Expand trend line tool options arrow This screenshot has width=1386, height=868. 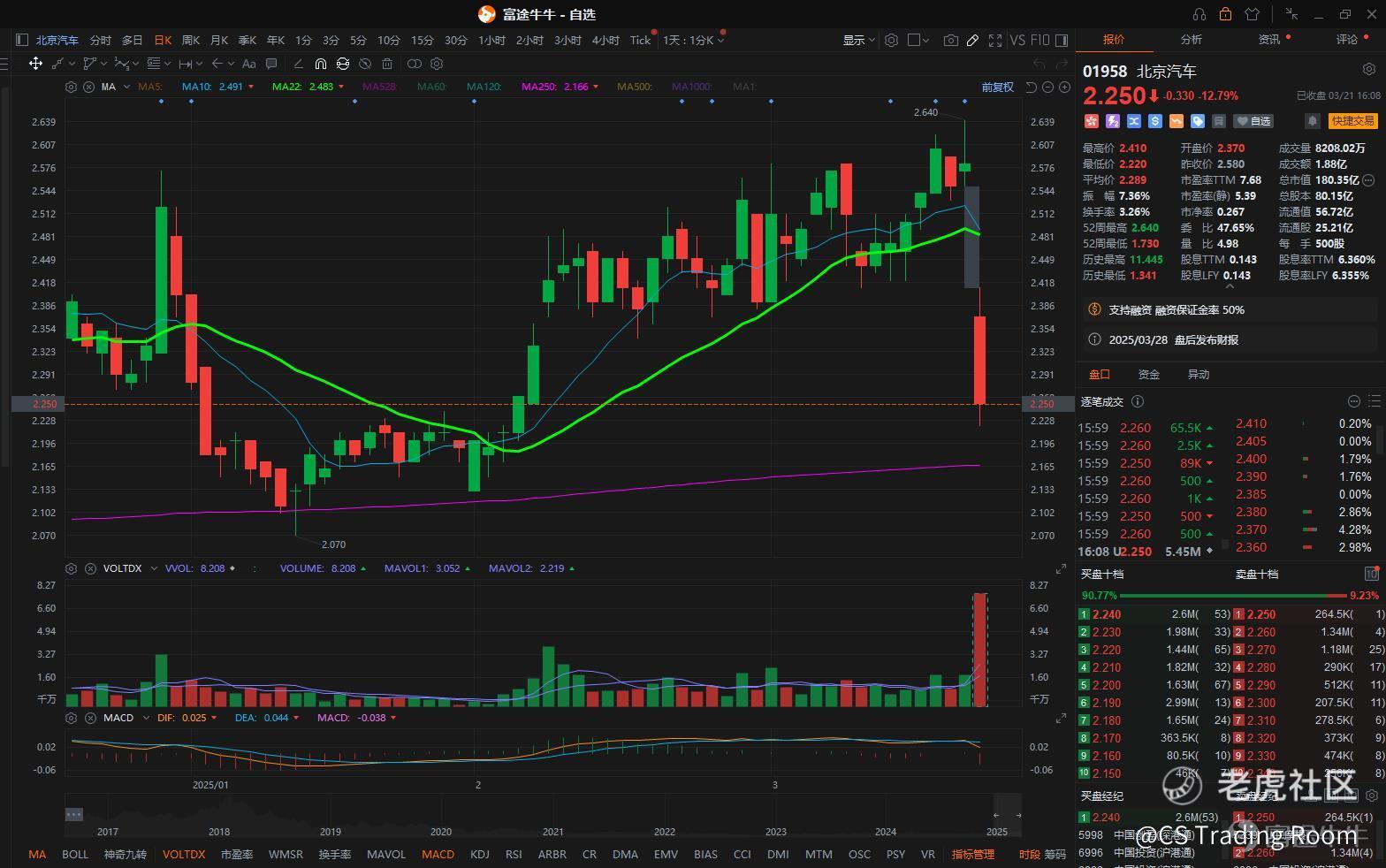click(72, 64)
